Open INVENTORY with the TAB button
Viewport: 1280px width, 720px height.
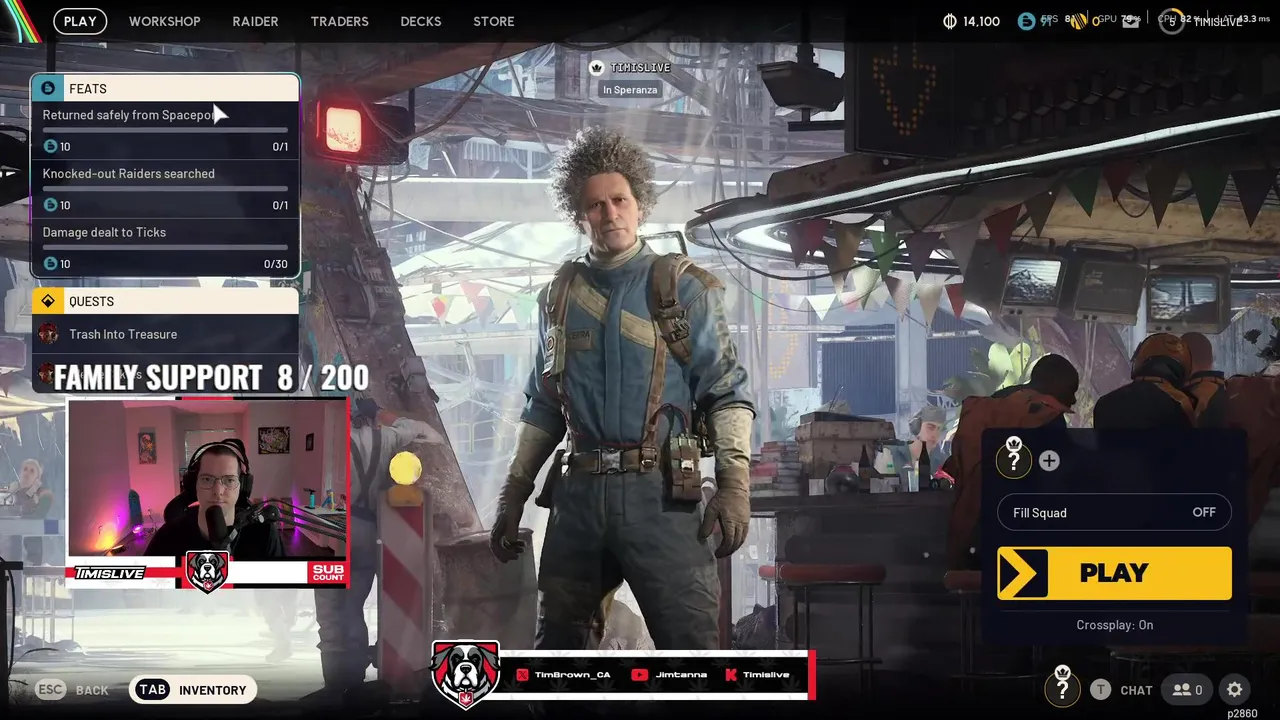(x=193, y=690)
